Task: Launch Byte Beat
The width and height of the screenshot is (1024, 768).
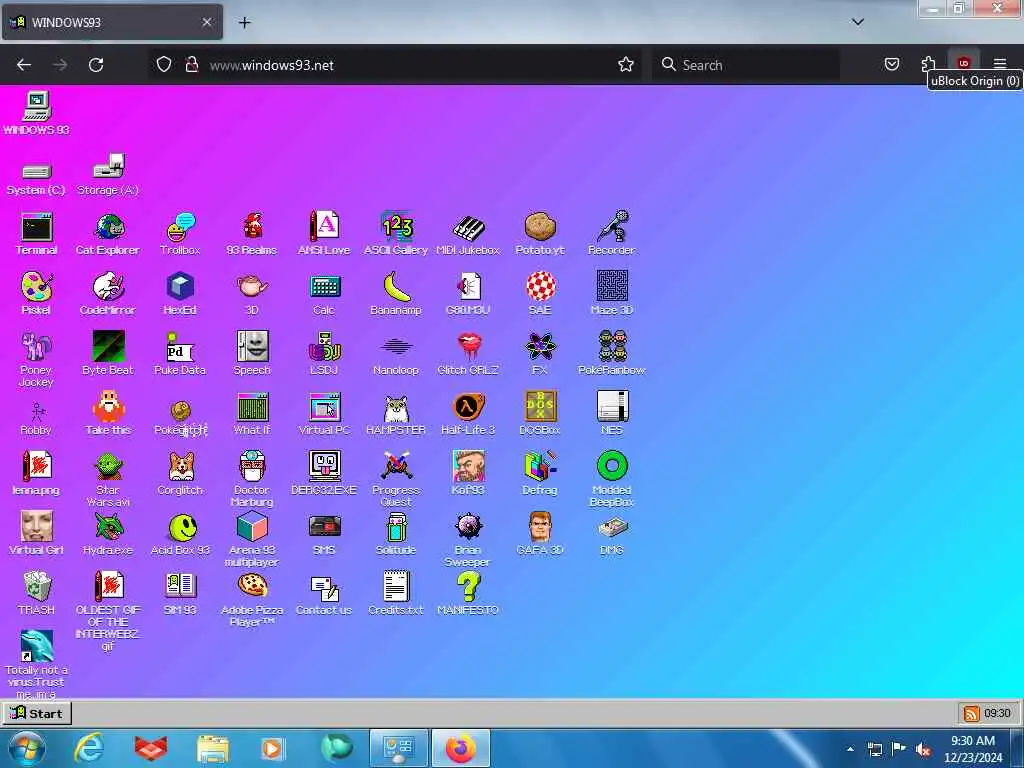Action: point(108,353)
